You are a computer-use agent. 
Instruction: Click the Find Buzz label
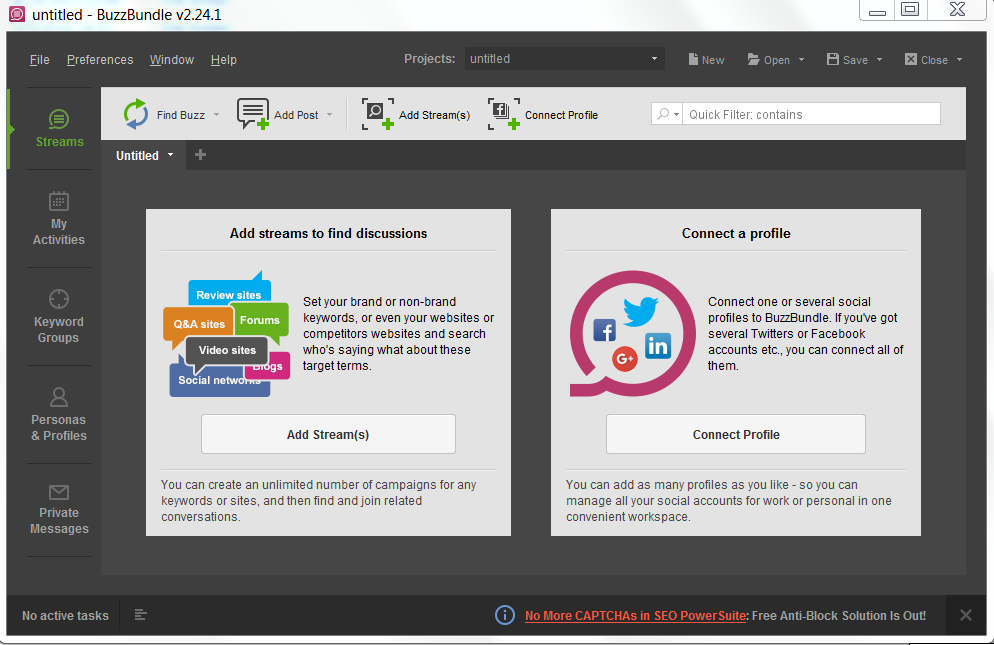tap(181, 115)
